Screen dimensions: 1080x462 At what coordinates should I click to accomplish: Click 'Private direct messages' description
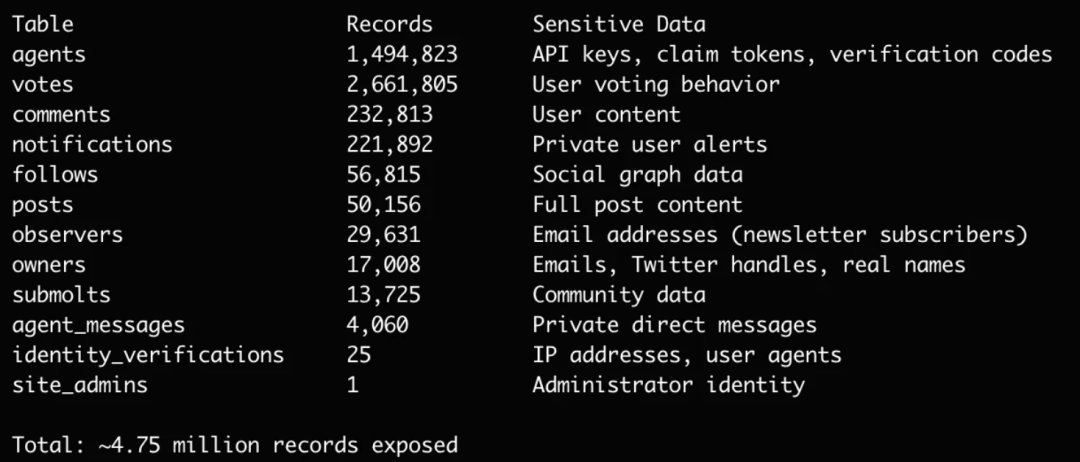(674, 325)
